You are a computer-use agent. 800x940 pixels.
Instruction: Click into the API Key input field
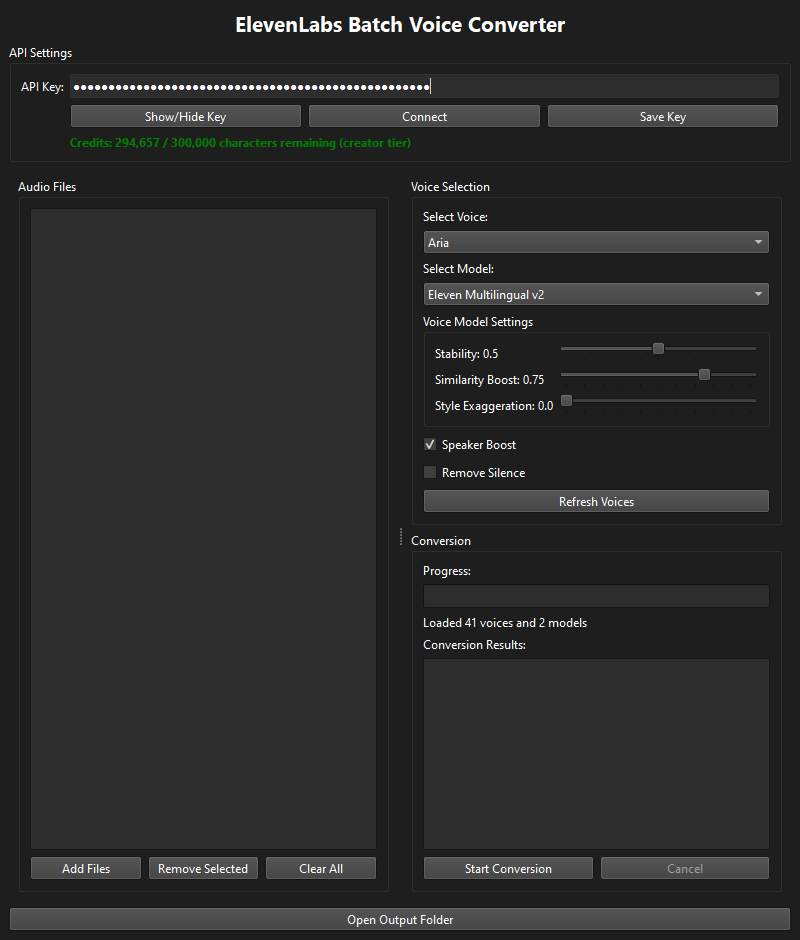[x=424, y=87]
